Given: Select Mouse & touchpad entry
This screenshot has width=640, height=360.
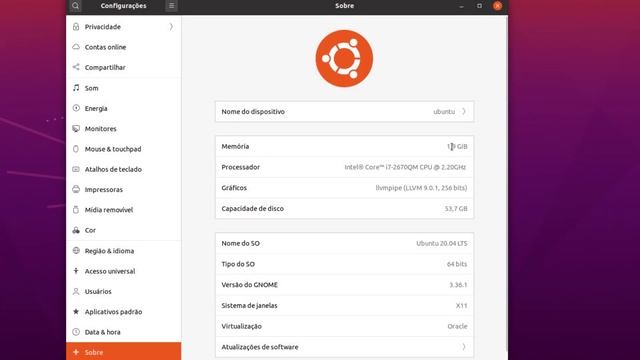Looking at the screenshot, I should [x=124, y=149].
